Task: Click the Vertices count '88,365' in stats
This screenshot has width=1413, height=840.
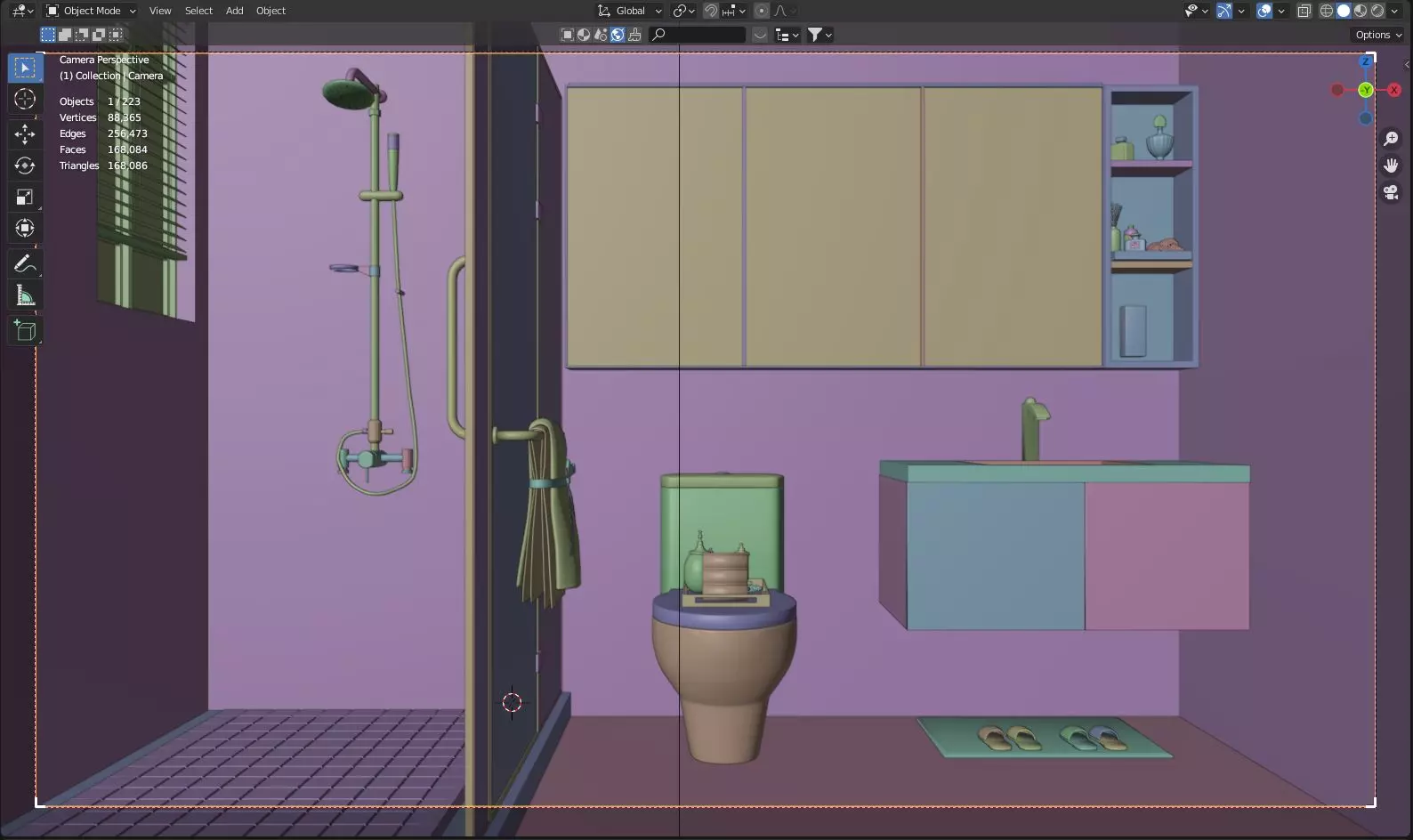Action: tap(125, 117)
